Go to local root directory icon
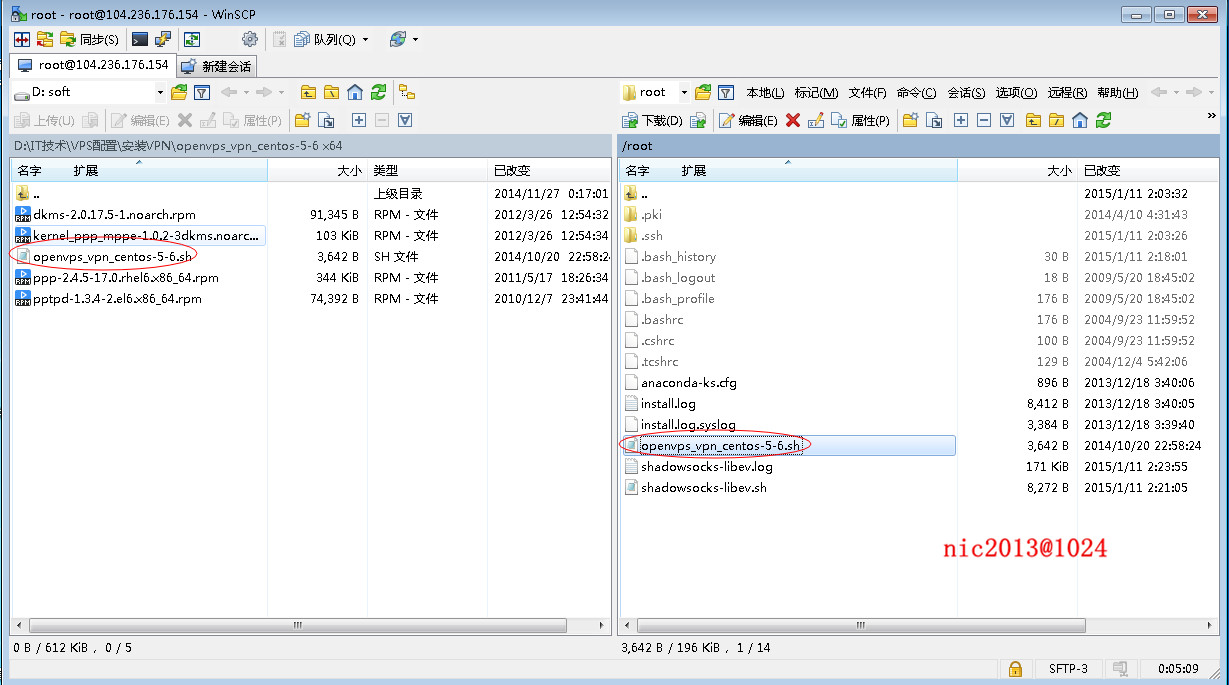Image resolution: width=1229 pixels, height=685 pixels. (x=332, y=92)
